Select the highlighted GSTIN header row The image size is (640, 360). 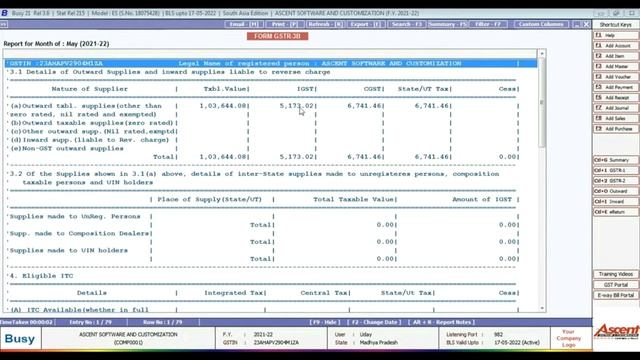pos(271,64)
